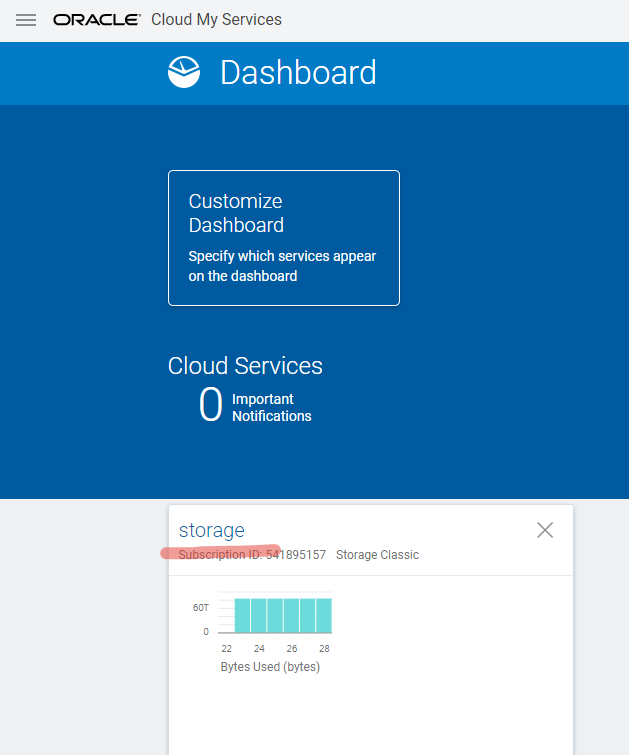
Task: Click the first bar in storage chart
Action: pyautogui.click(x=242, y=615)
